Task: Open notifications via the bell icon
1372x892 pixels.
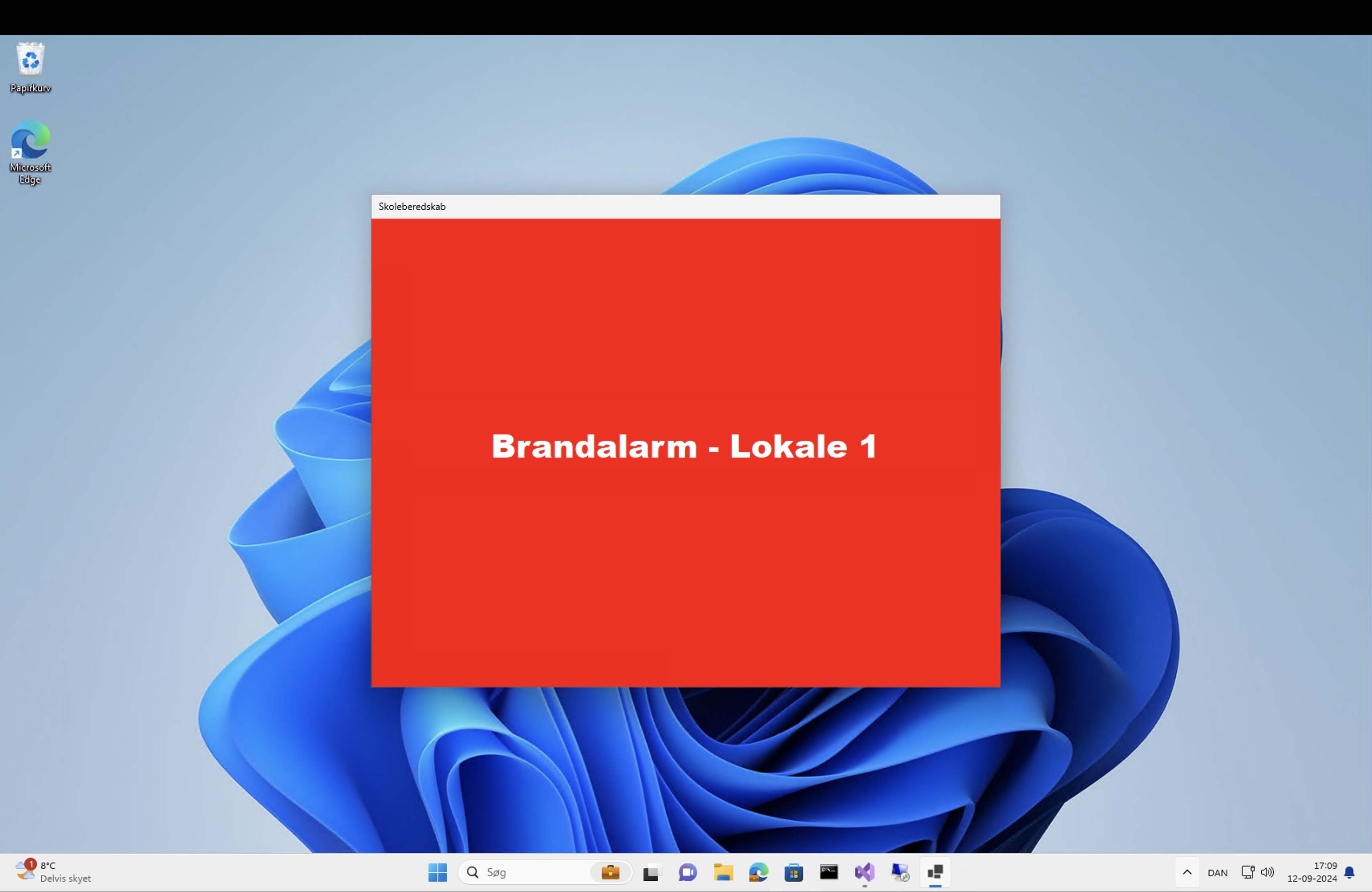Action: [x=1350, y=872]
